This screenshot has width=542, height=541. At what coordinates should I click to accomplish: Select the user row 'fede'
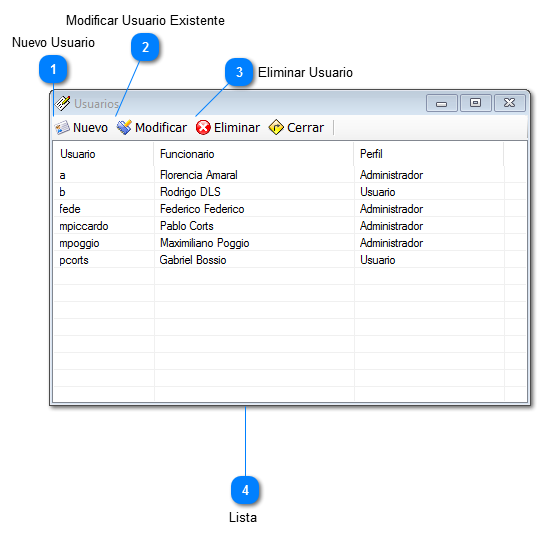(x=290, y=209)
